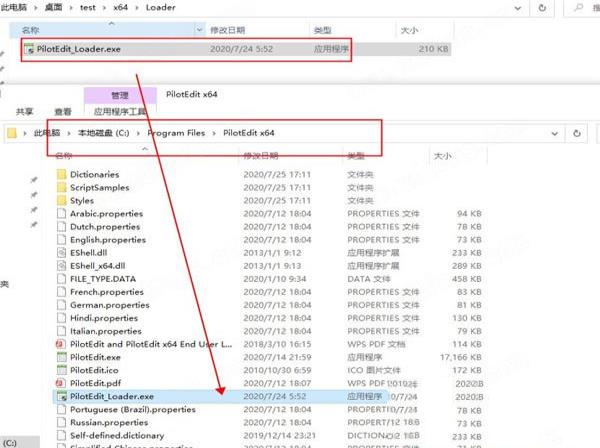600x448 pixels.
Task: Select the PilotEdit.pdf file icon
Action: click(60, 383)
